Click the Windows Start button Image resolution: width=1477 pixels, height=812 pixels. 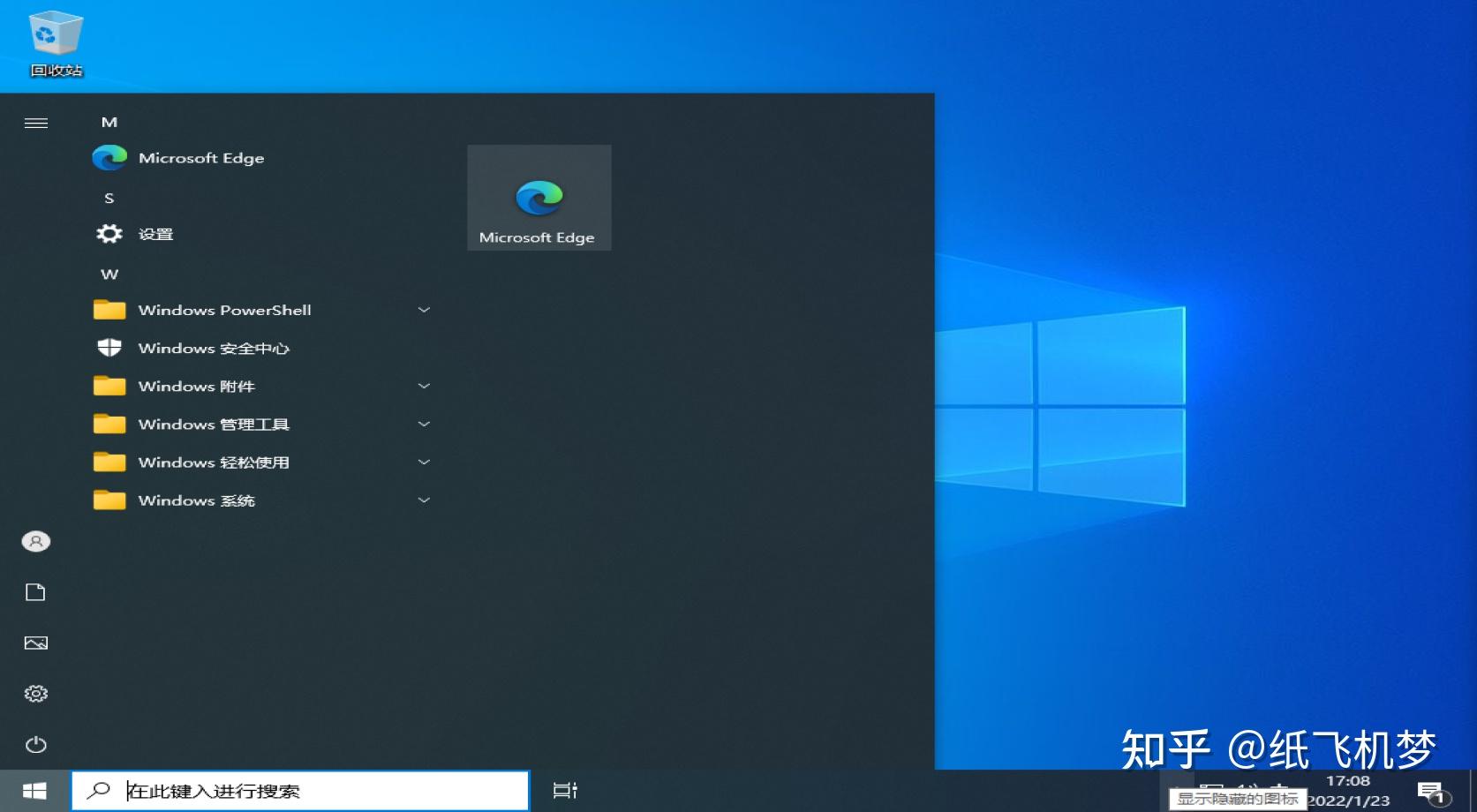(34, 791)
